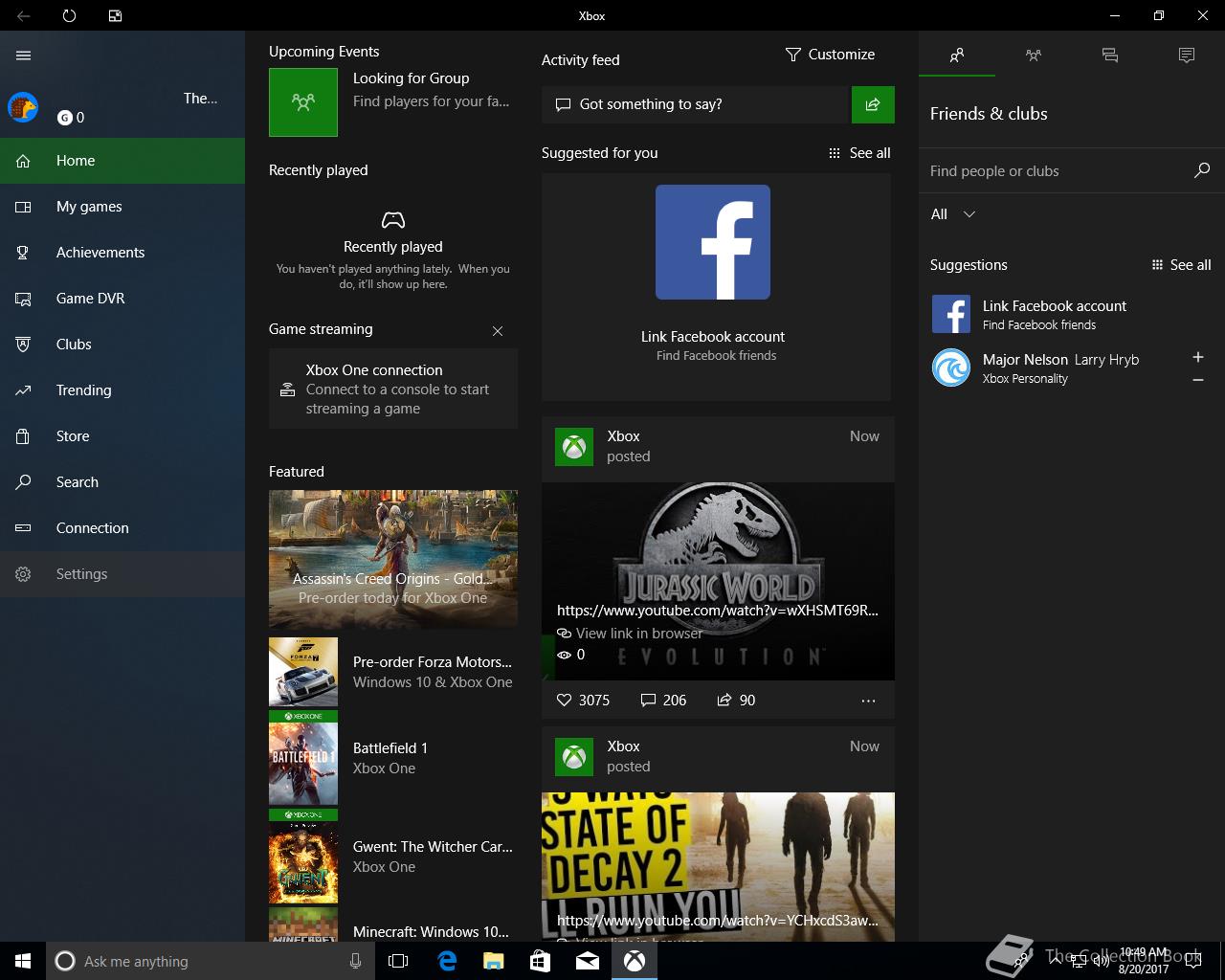Open My games in sidebar
The image size is (1225, 980).
coord(122,207)
